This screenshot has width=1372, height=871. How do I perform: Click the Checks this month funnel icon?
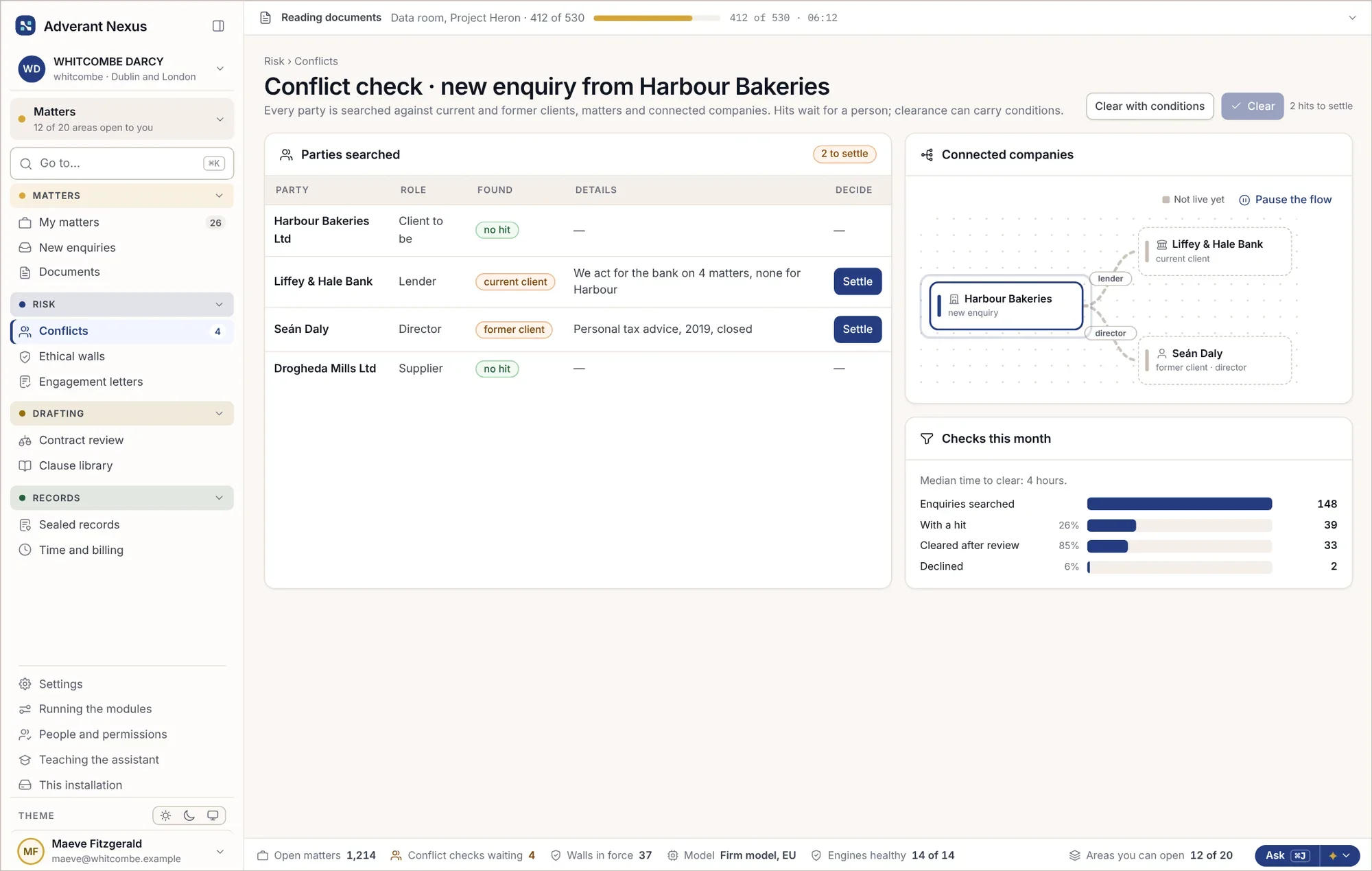pyautogui.click(x=927, y=439)
